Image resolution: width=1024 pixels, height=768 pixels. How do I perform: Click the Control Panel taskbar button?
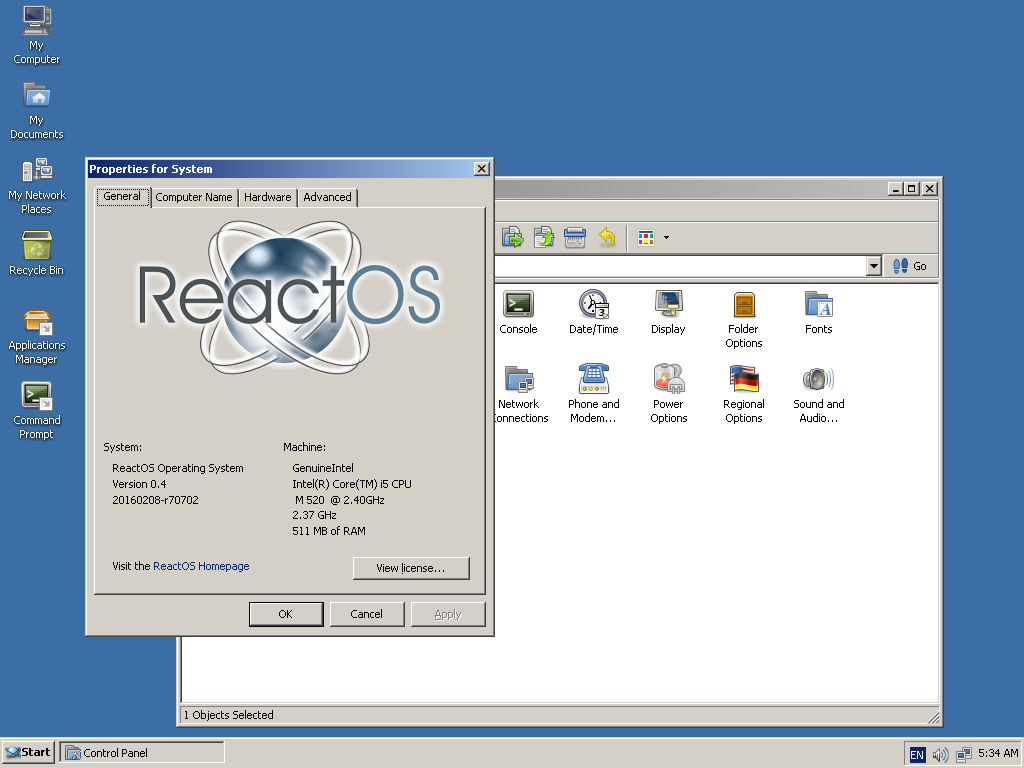click(x=142, y=752)
